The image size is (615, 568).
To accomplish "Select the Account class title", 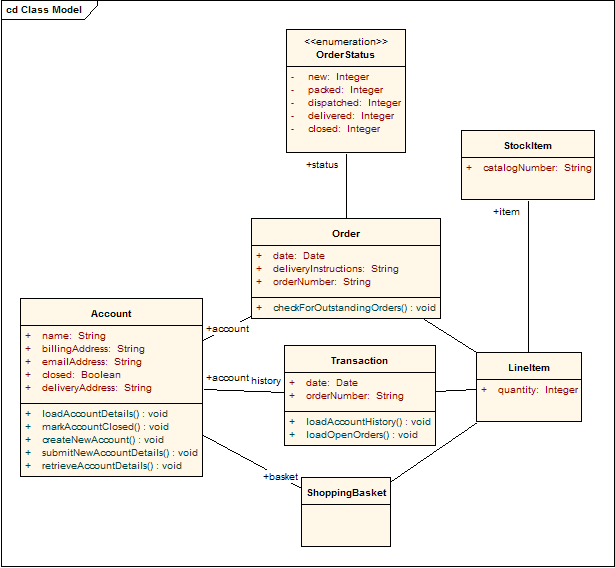I will point(111,313).
